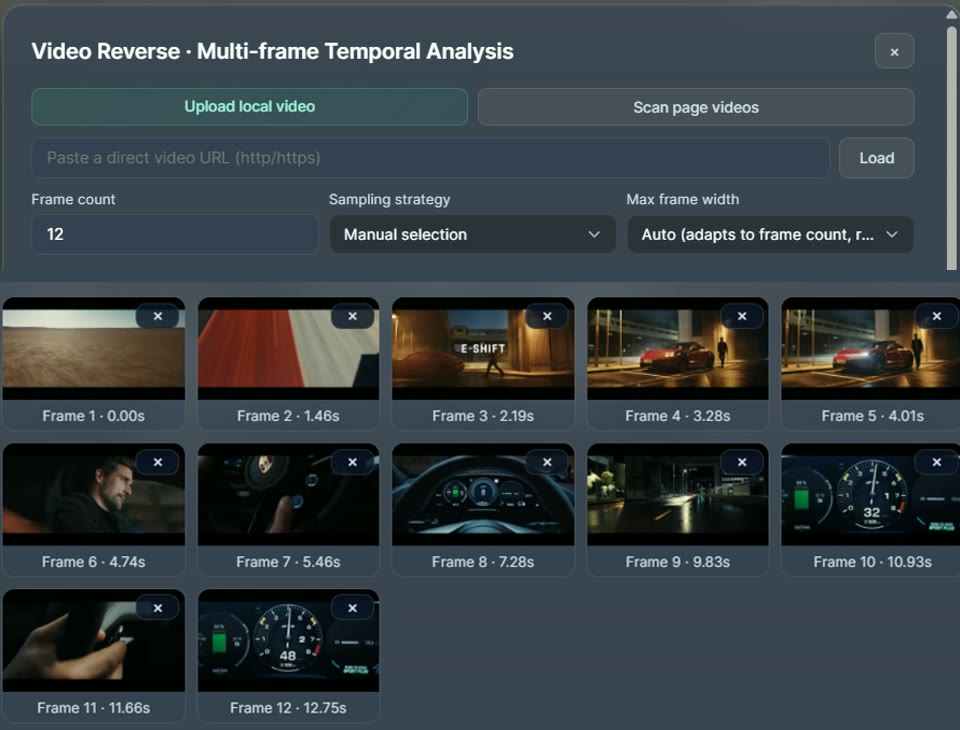Click the Load button
The width and height of the screenshot is (960, 730).
[876, 158]
